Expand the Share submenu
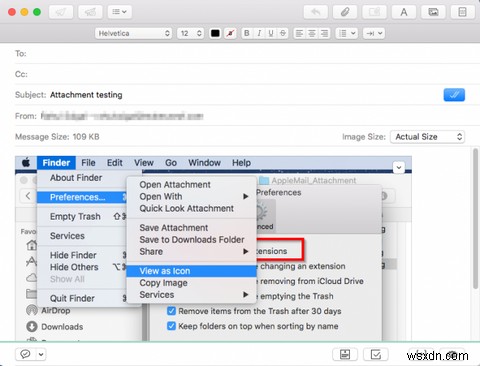480x366 pixels. 192,252
